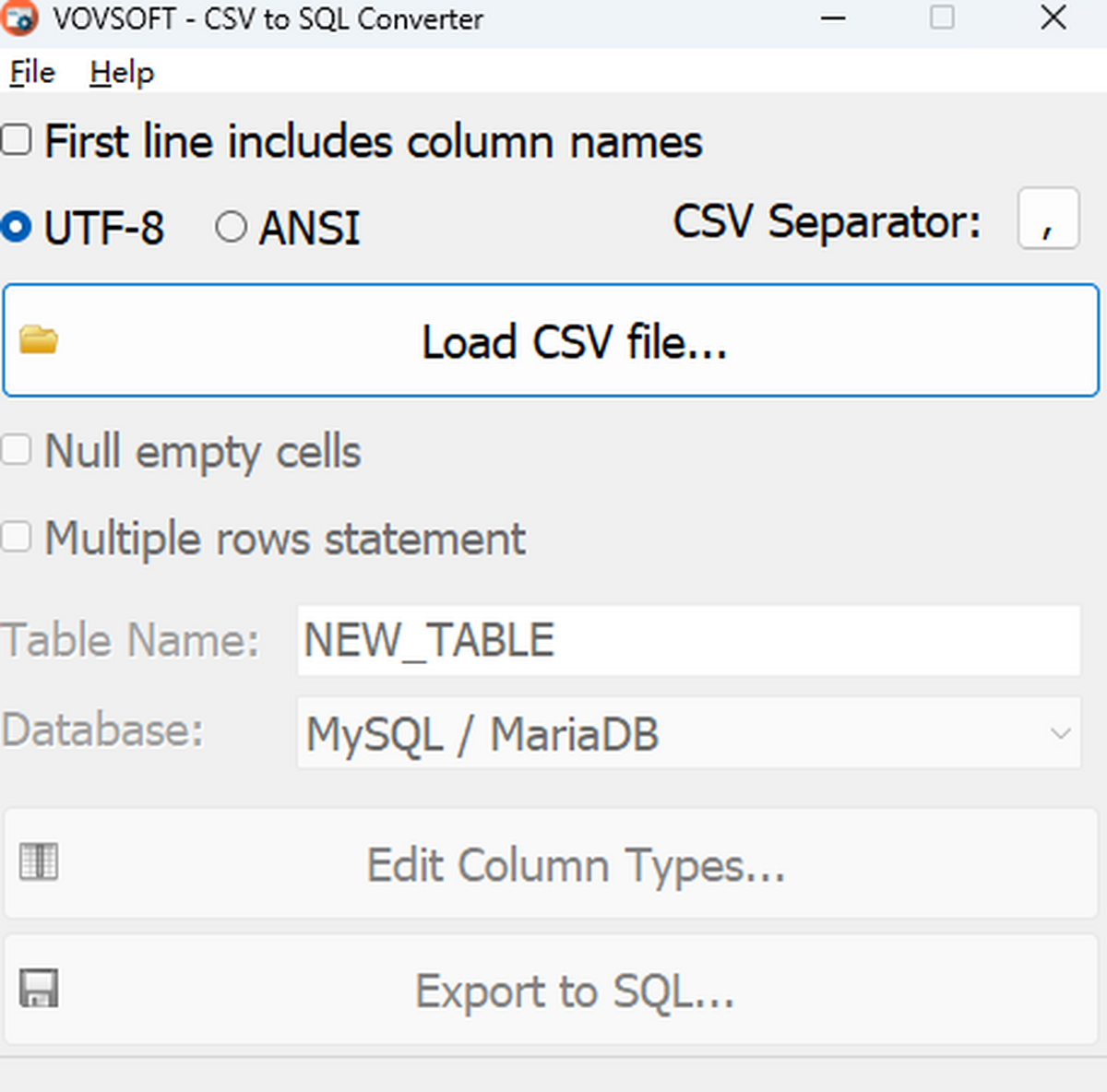This screenshot has width=1107, height=1092.
Task: Click the VOVSOFT app icon in title bar
Action: (18, 18)
